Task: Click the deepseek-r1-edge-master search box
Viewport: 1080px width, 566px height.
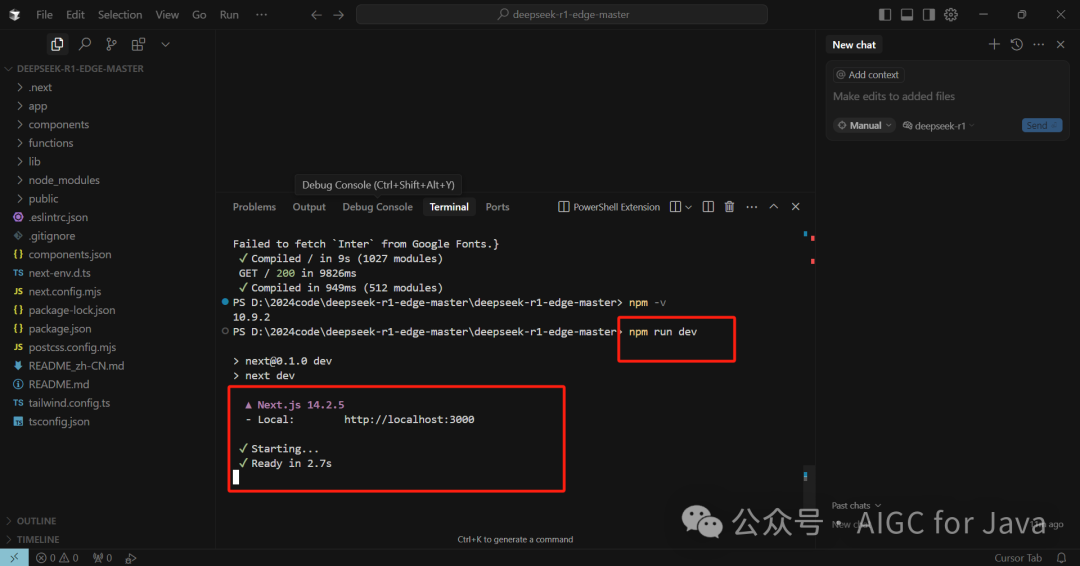Action: pos(562,14)
